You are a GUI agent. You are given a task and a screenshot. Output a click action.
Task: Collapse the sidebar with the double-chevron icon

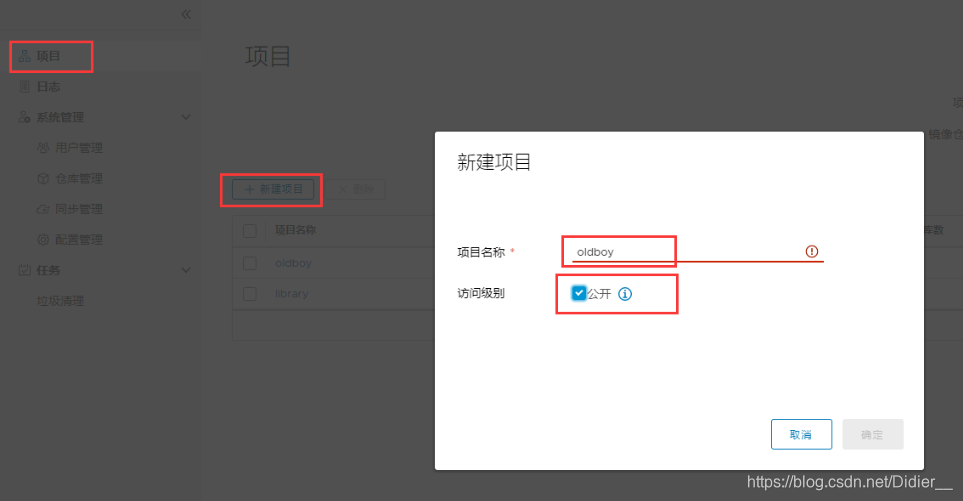click(186, 14)
